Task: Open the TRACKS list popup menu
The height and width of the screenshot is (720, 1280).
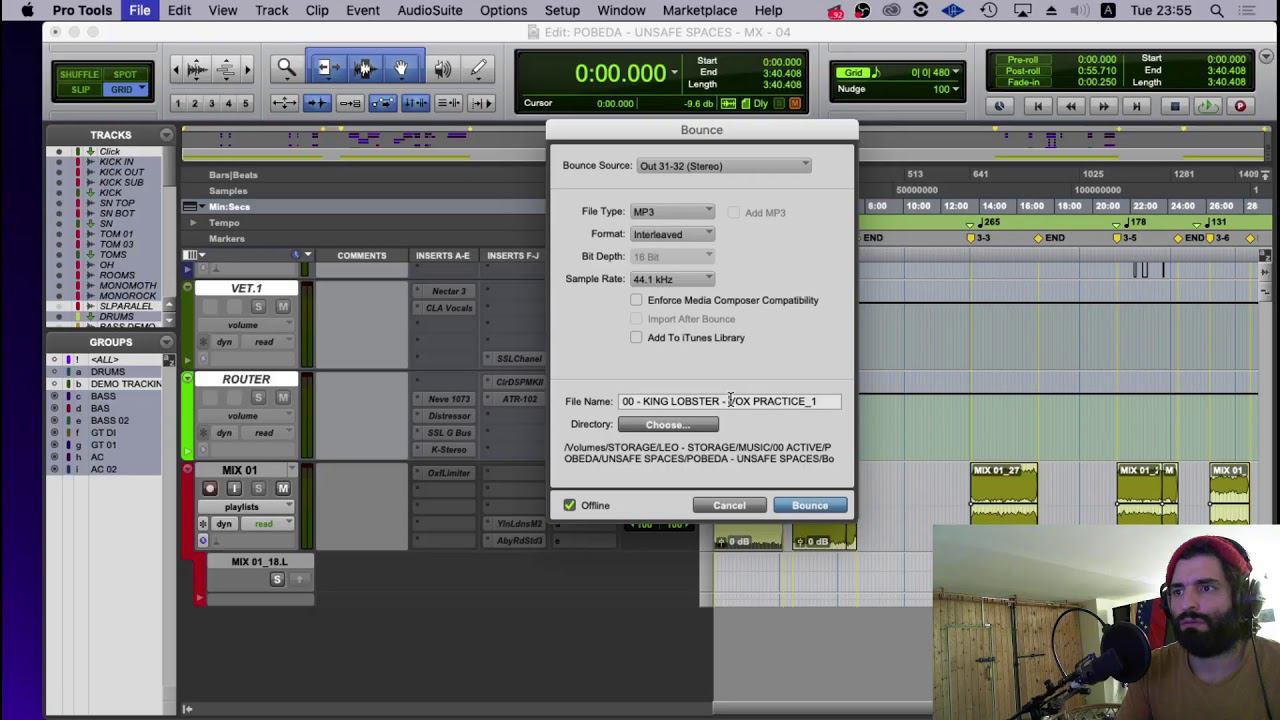Action: [x=166, y=134]
